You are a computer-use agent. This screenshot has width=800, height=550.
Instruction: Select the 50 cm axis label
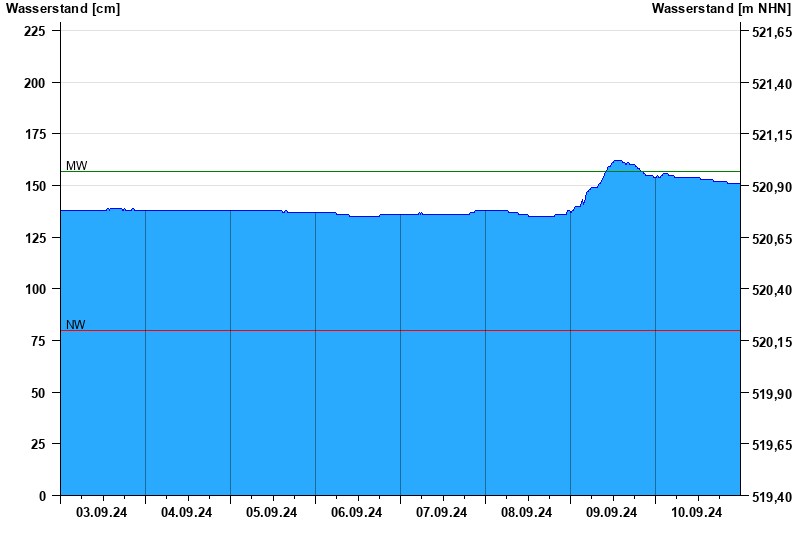(x=38, y=393)
